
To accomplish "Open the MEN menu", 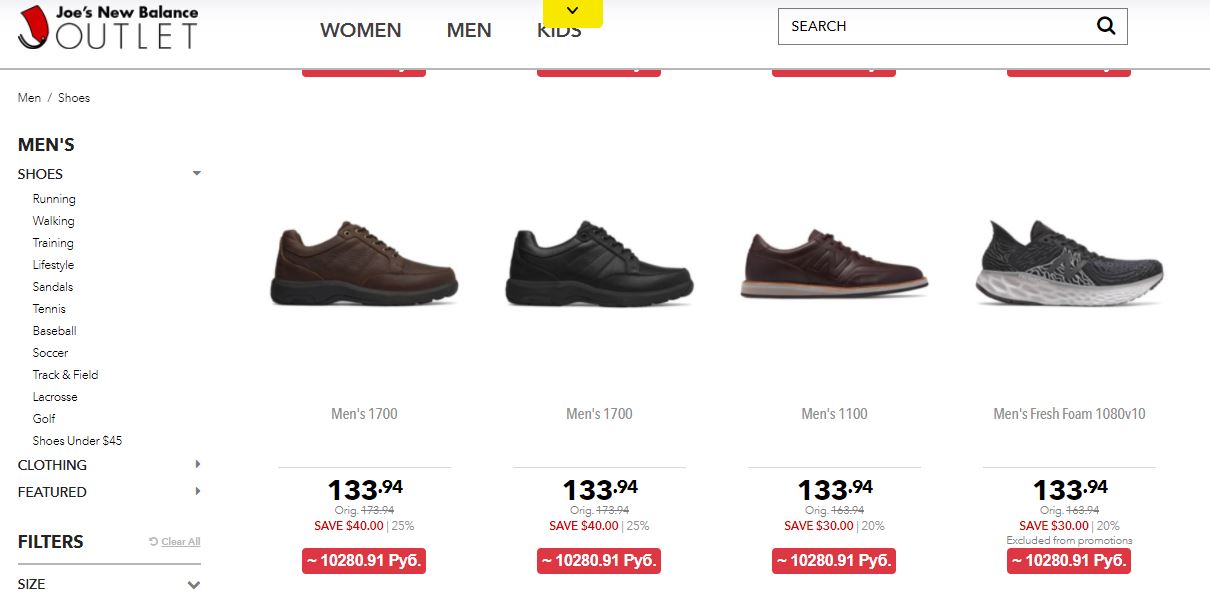I will pos(469,30).
